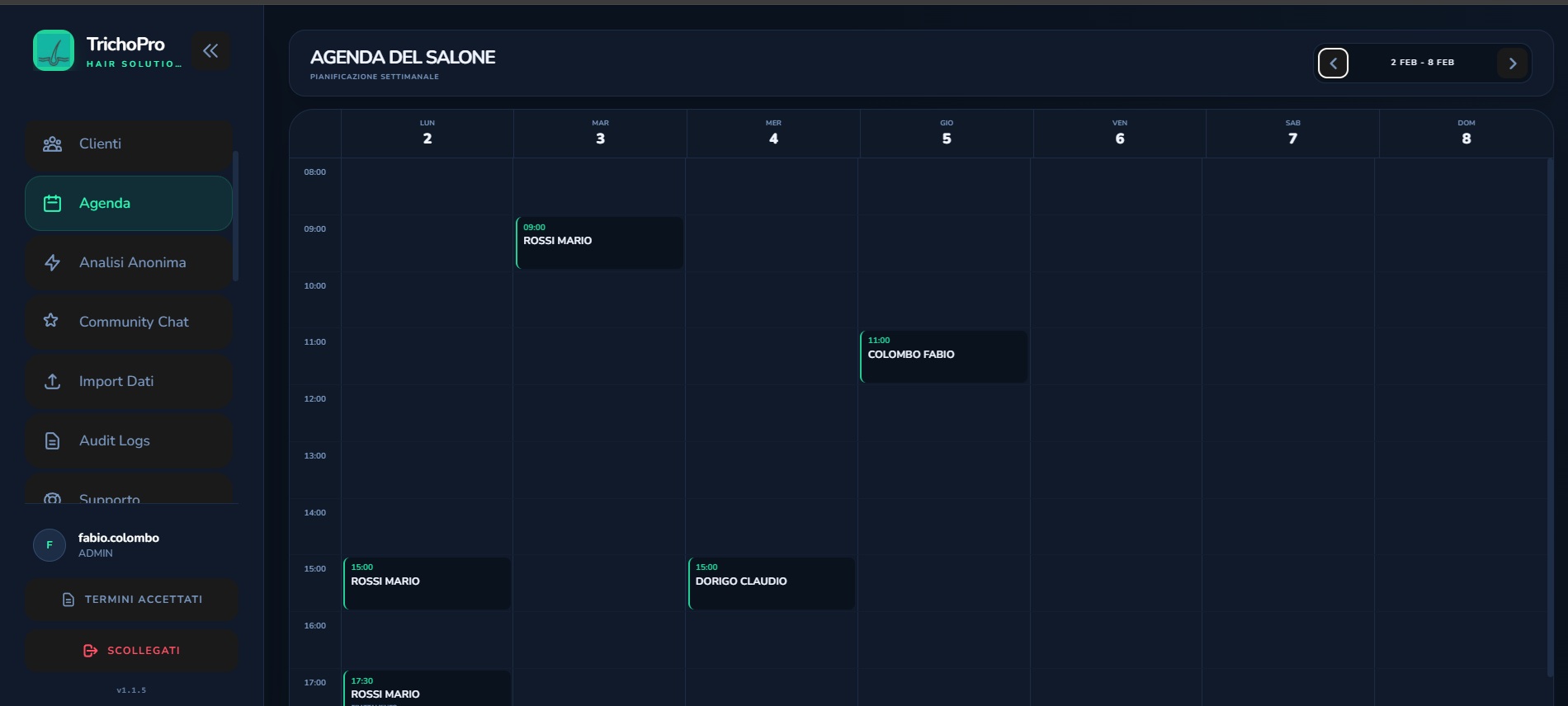This screenshot has width=1568, height=706.
Task: Click Saturday 7 column header
Action: click(x=1293, y=133)
